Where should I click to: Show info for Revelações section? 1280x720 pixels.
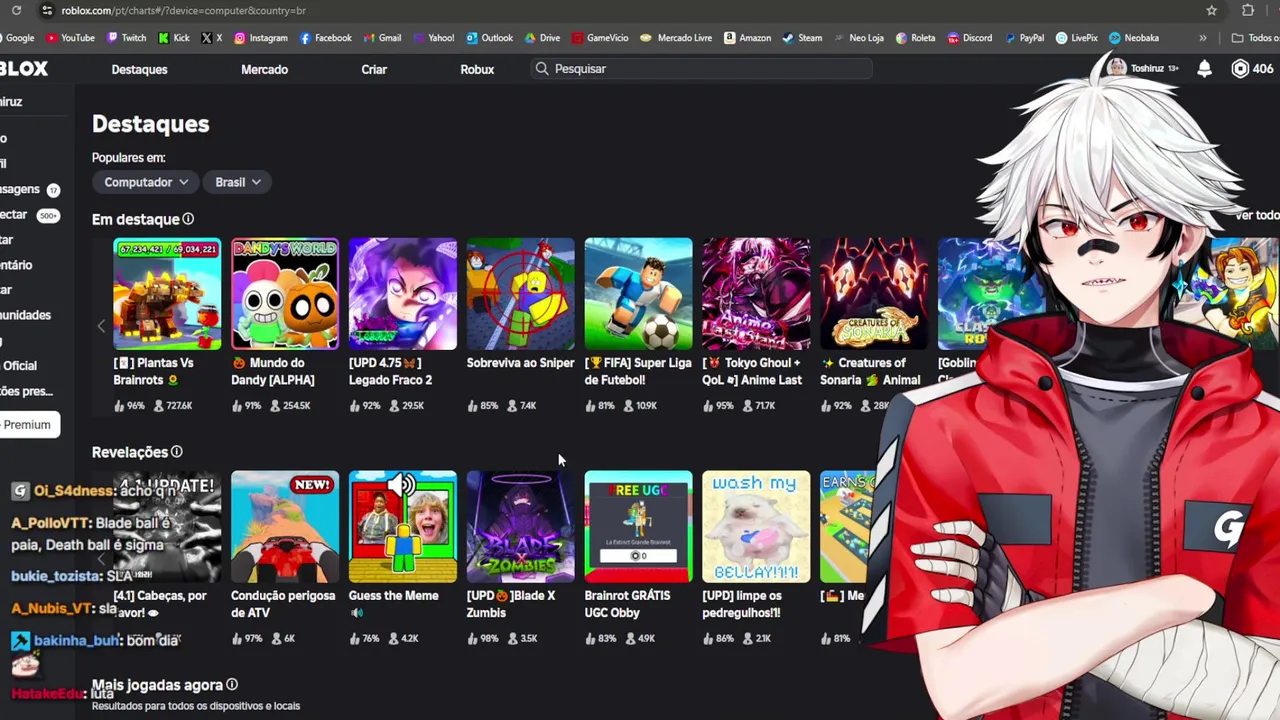click(176, 452)
